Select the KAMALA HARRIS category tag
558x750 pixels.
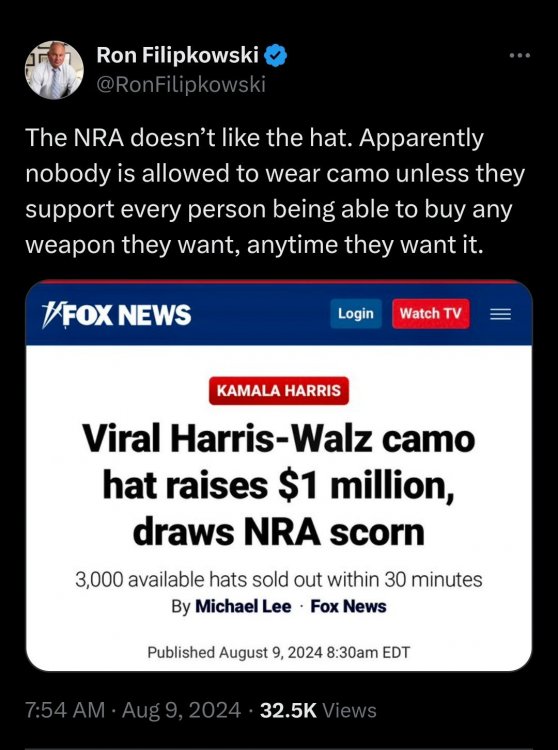pos(279,391)
